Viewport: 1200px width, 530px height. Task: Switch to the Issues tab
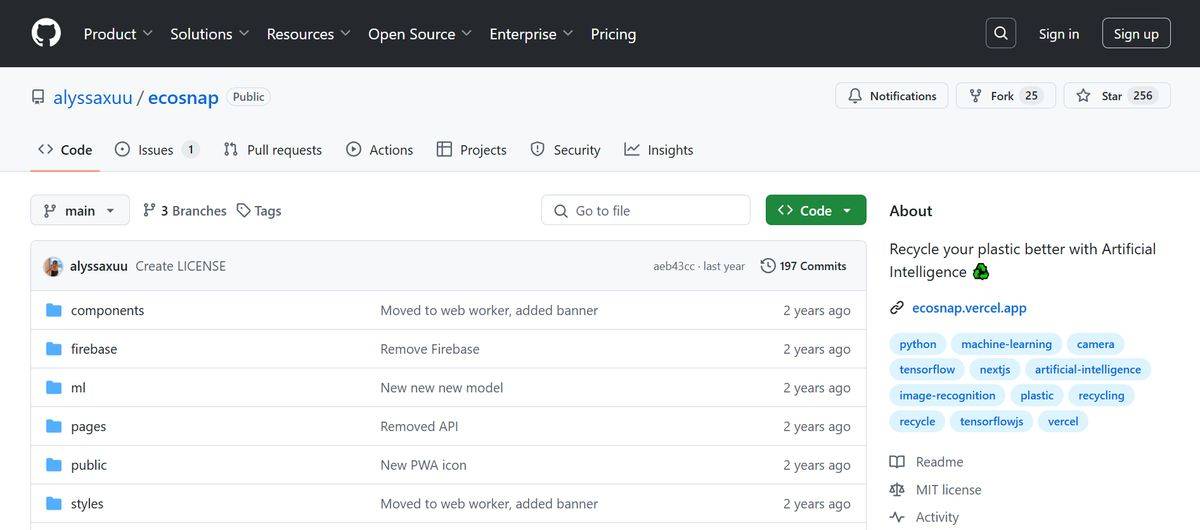click(156, 150)
